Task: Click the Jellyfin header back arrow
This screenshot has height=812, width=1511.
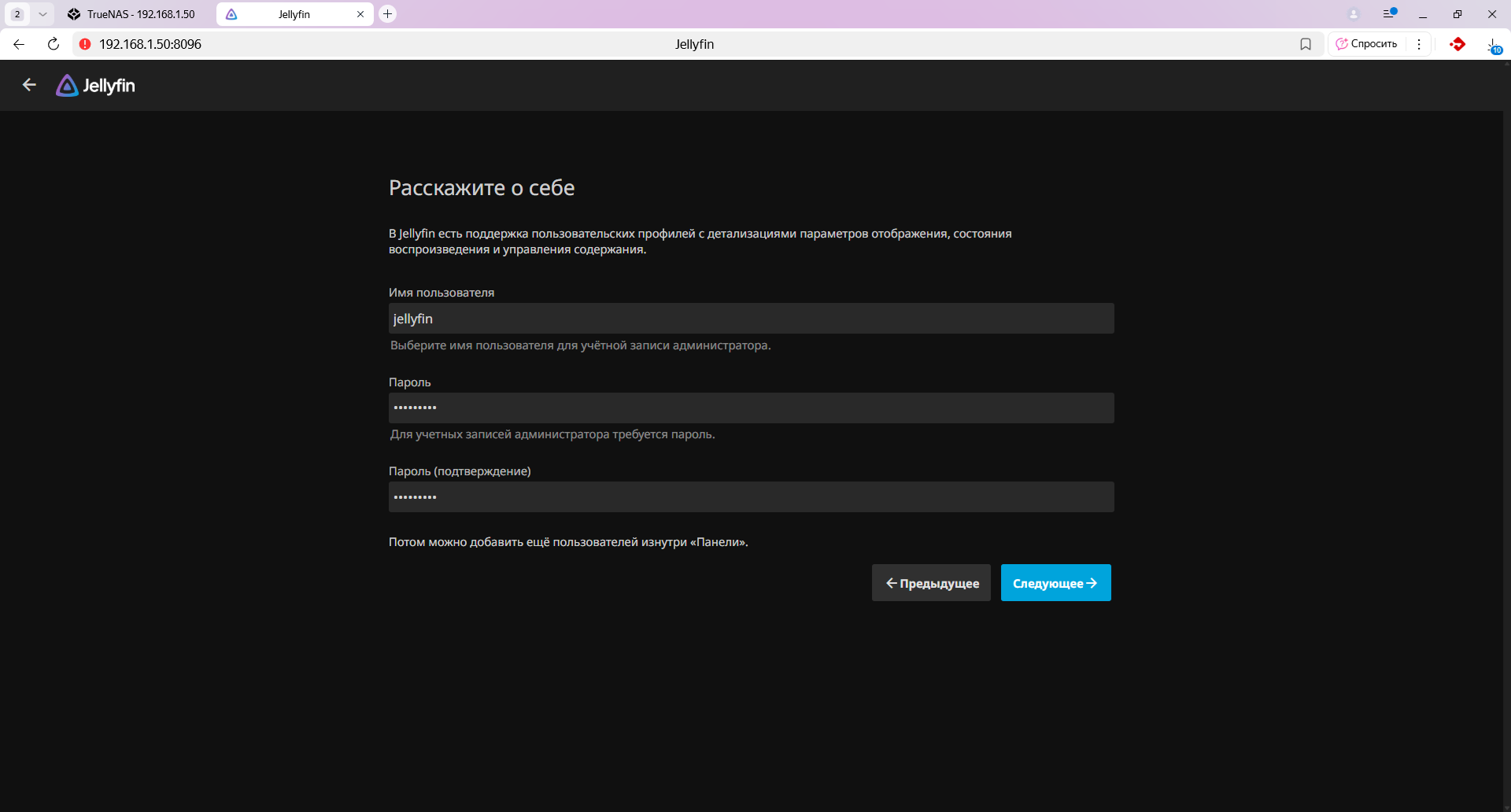Action: click(29, 85)
